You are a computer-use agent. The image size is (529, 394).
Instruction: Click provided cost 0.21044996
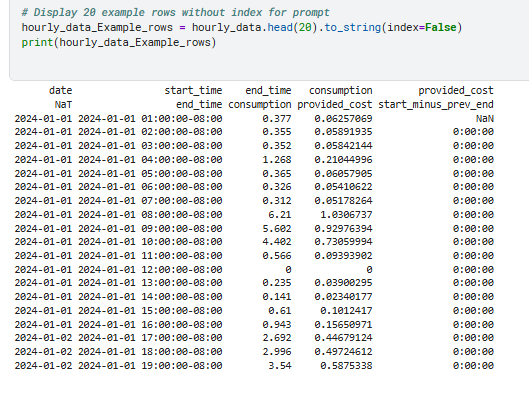pos(343,160)
